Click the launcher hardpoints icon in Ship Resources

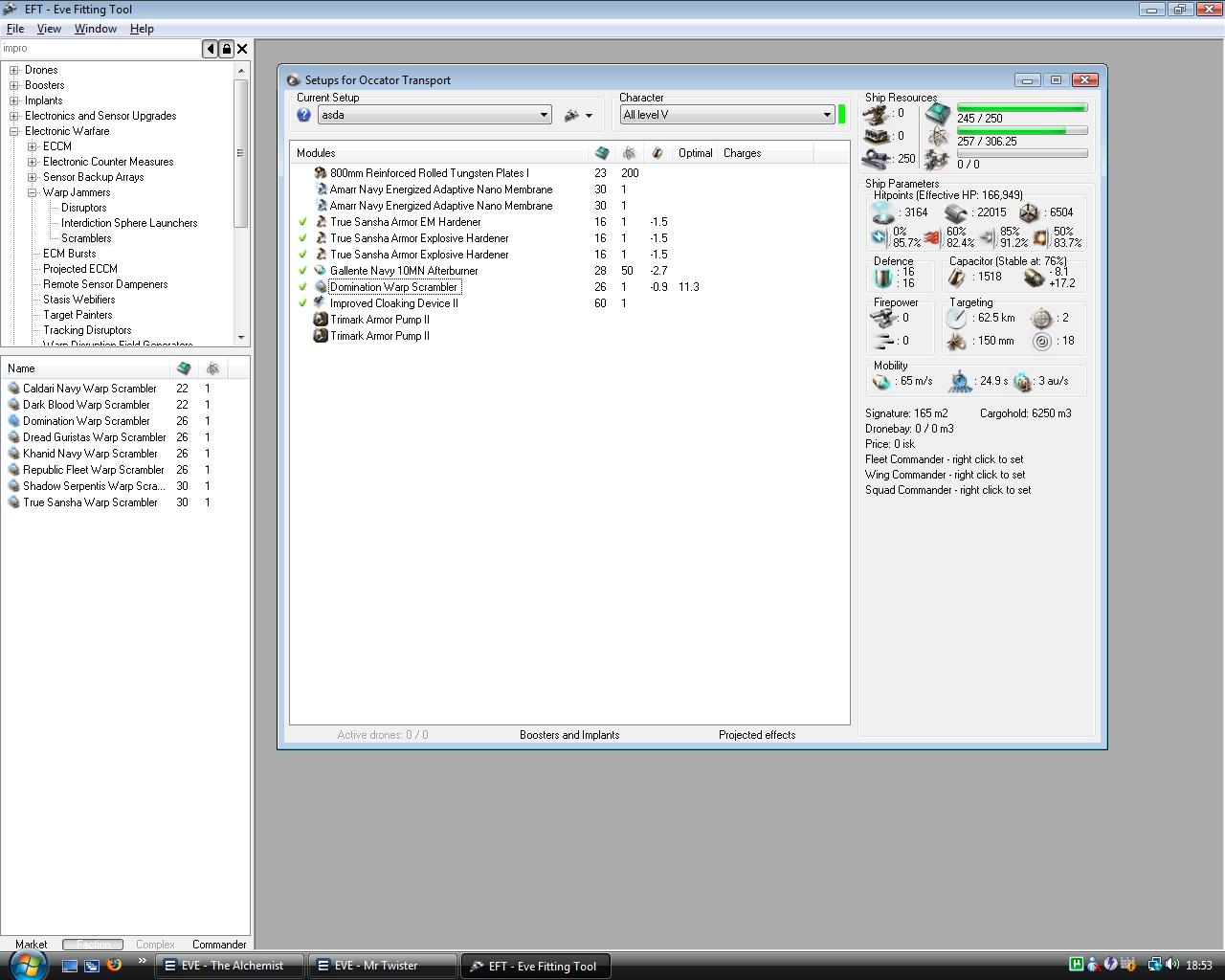point(877,137)
